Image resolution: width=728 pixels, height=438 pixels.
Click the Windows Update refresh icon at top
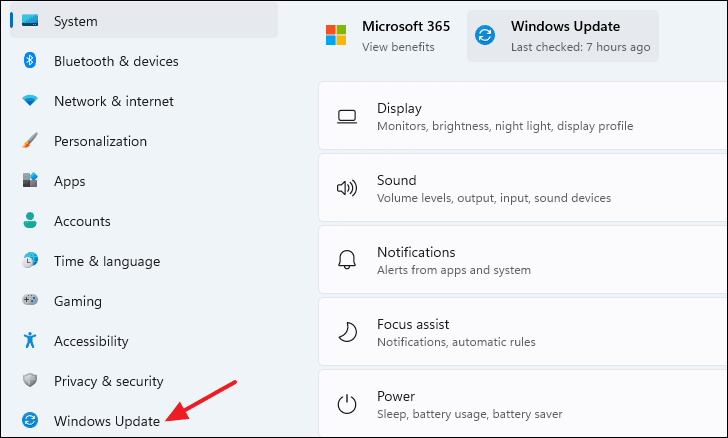485,35
